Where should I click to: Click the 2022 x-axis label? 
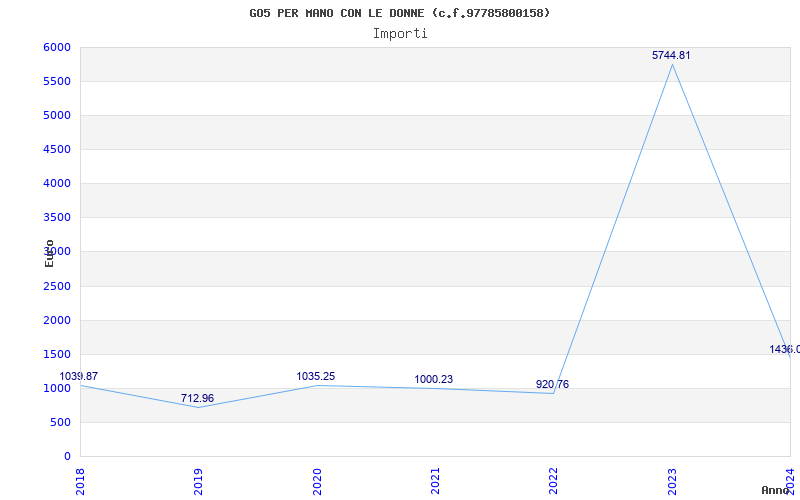(x=554, y=482)
